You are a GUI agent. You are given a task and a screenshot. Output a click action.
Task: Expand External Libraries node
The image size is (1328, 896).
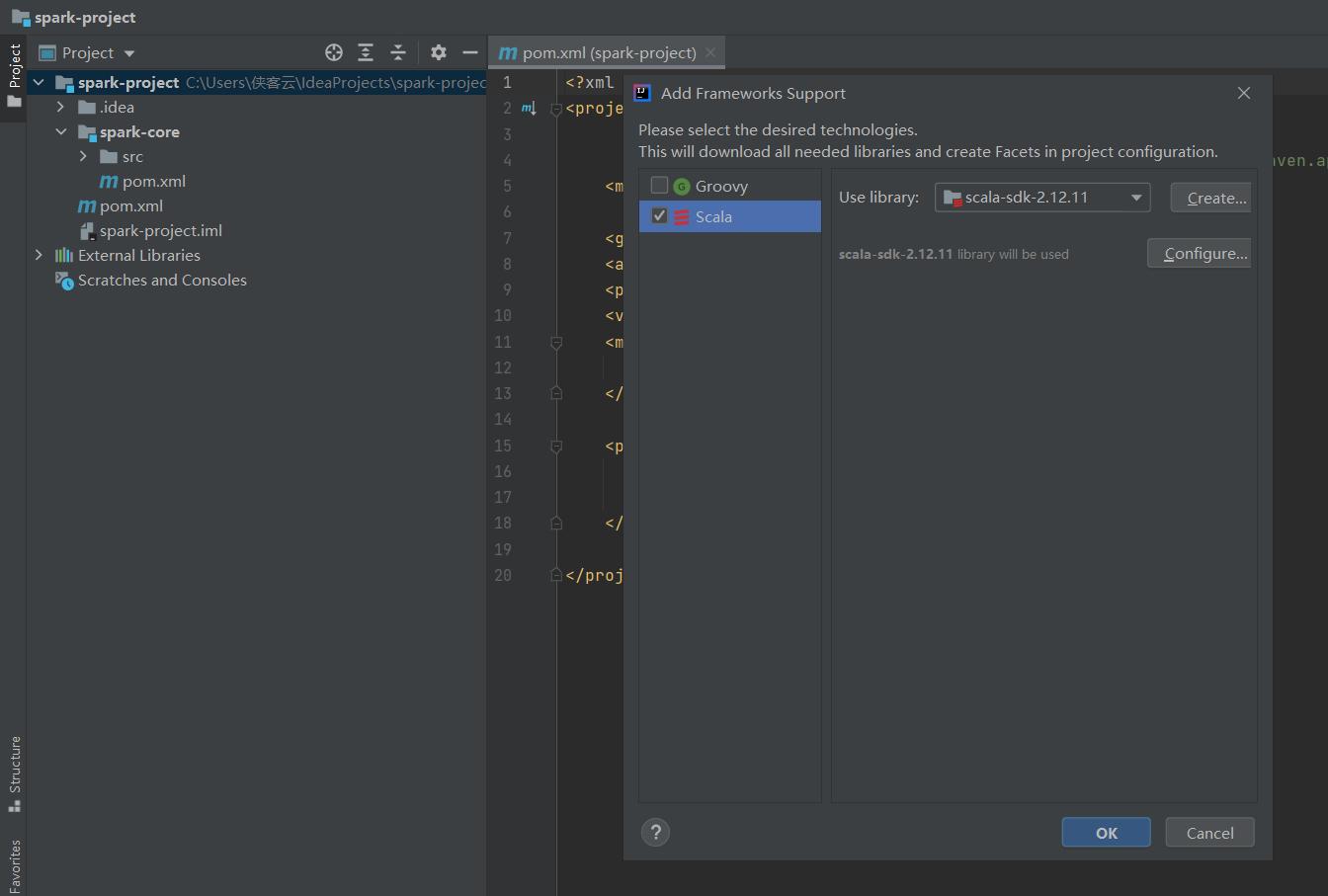coord(39,255)
